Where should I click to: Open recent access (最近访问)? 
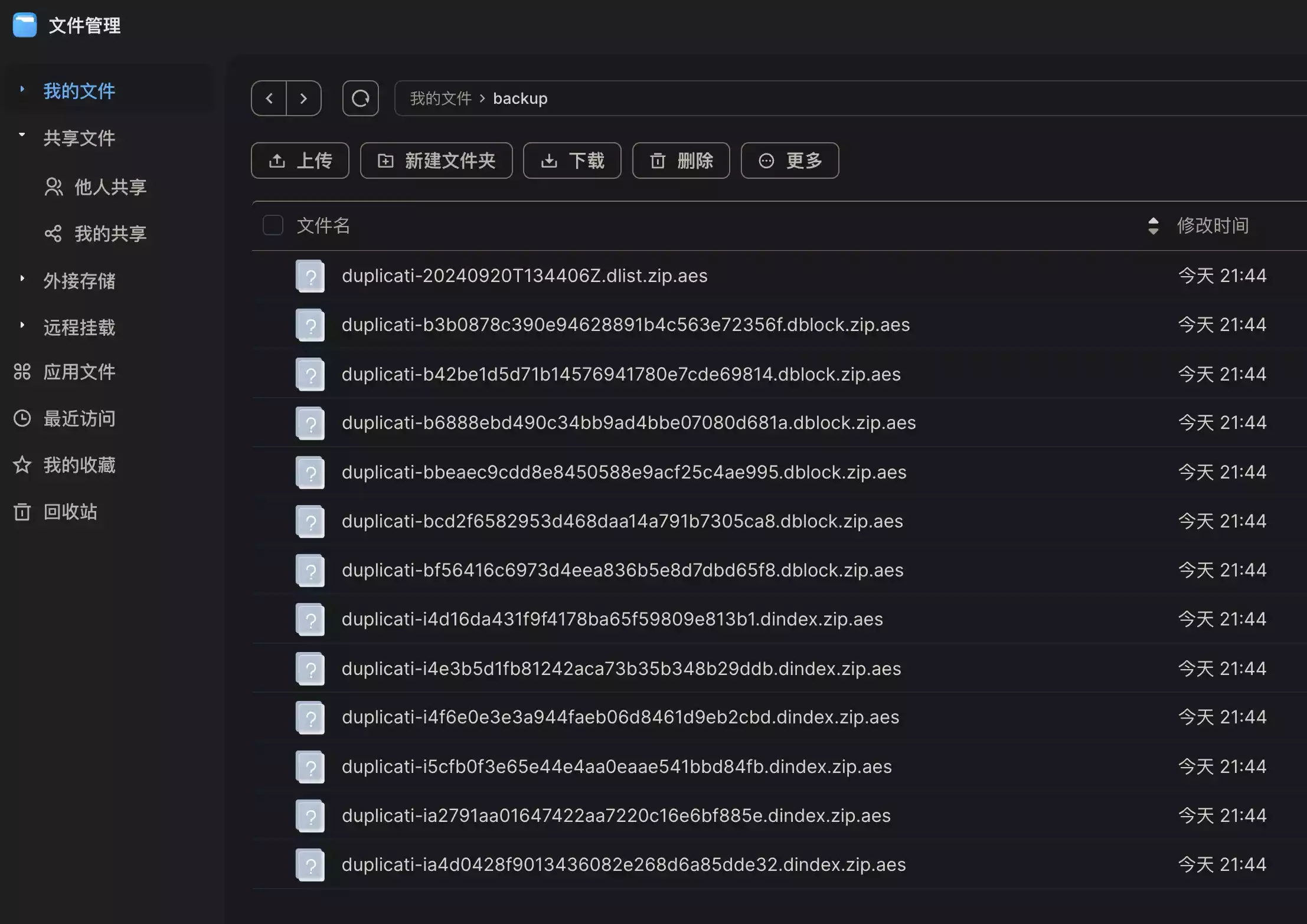(x=79, y=418)
